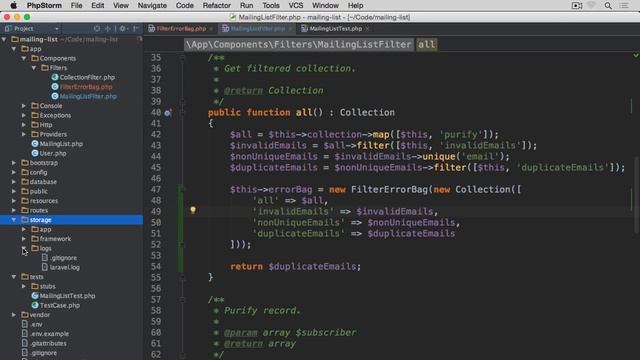Expand the Http folder
The width and height of the screenshot is (640, 360).
click(x=24, y=124)
